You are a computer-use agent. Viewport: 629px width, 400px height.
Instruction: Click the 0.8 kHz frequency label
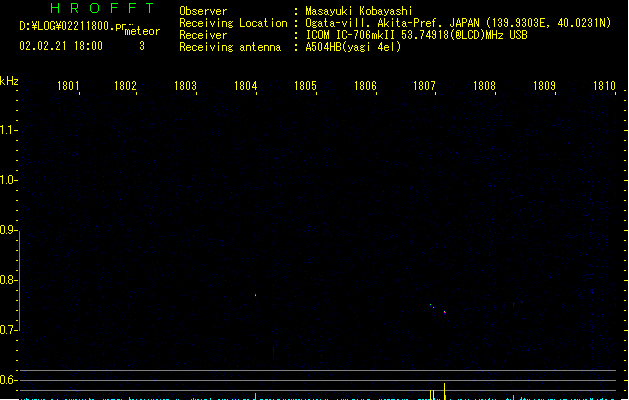8,280
